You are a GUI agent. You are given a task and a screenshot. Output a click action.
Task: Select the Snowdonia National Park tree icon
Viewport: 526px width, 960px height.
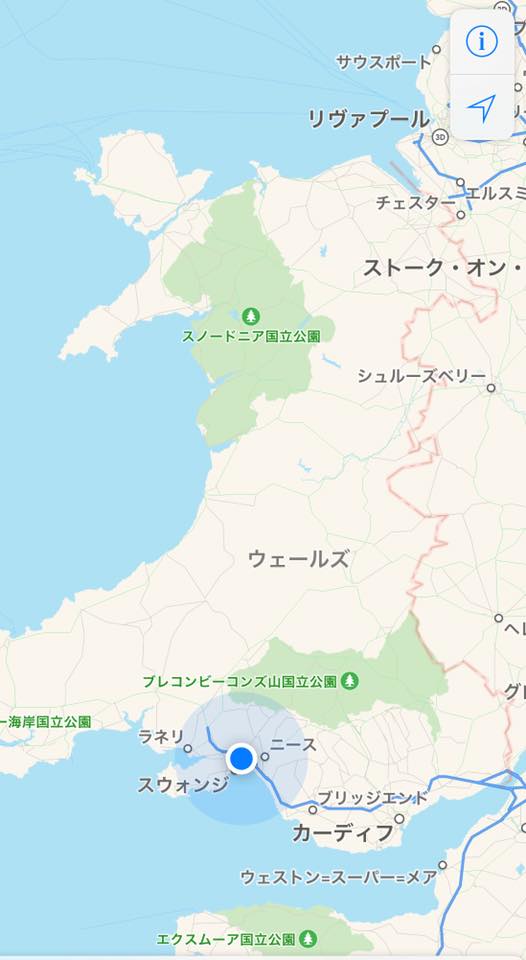(x=250, y=317)
